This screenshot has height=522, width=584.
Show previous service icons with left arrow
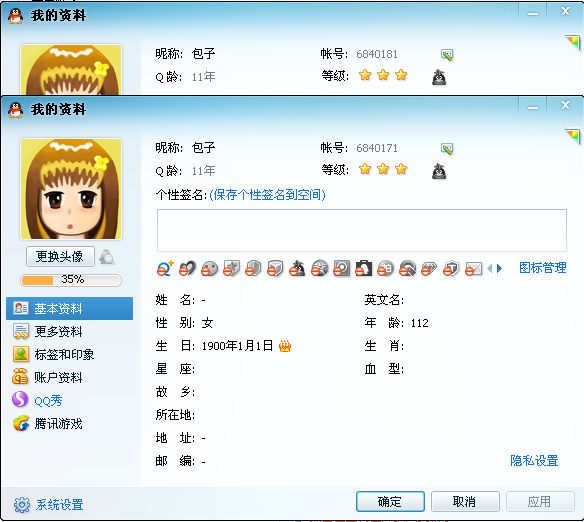490,268
